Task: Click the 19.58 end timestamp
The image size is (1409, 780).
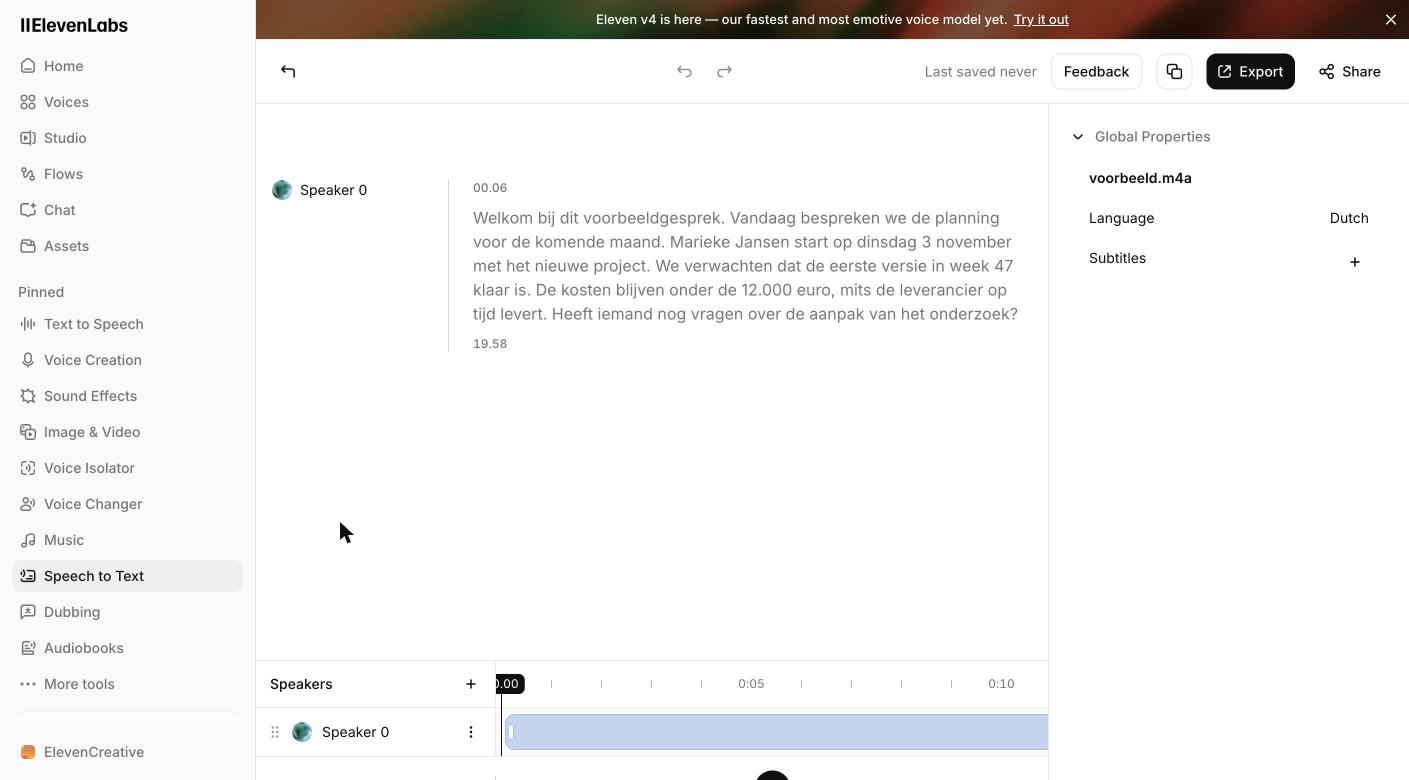Action: point(490,344)
